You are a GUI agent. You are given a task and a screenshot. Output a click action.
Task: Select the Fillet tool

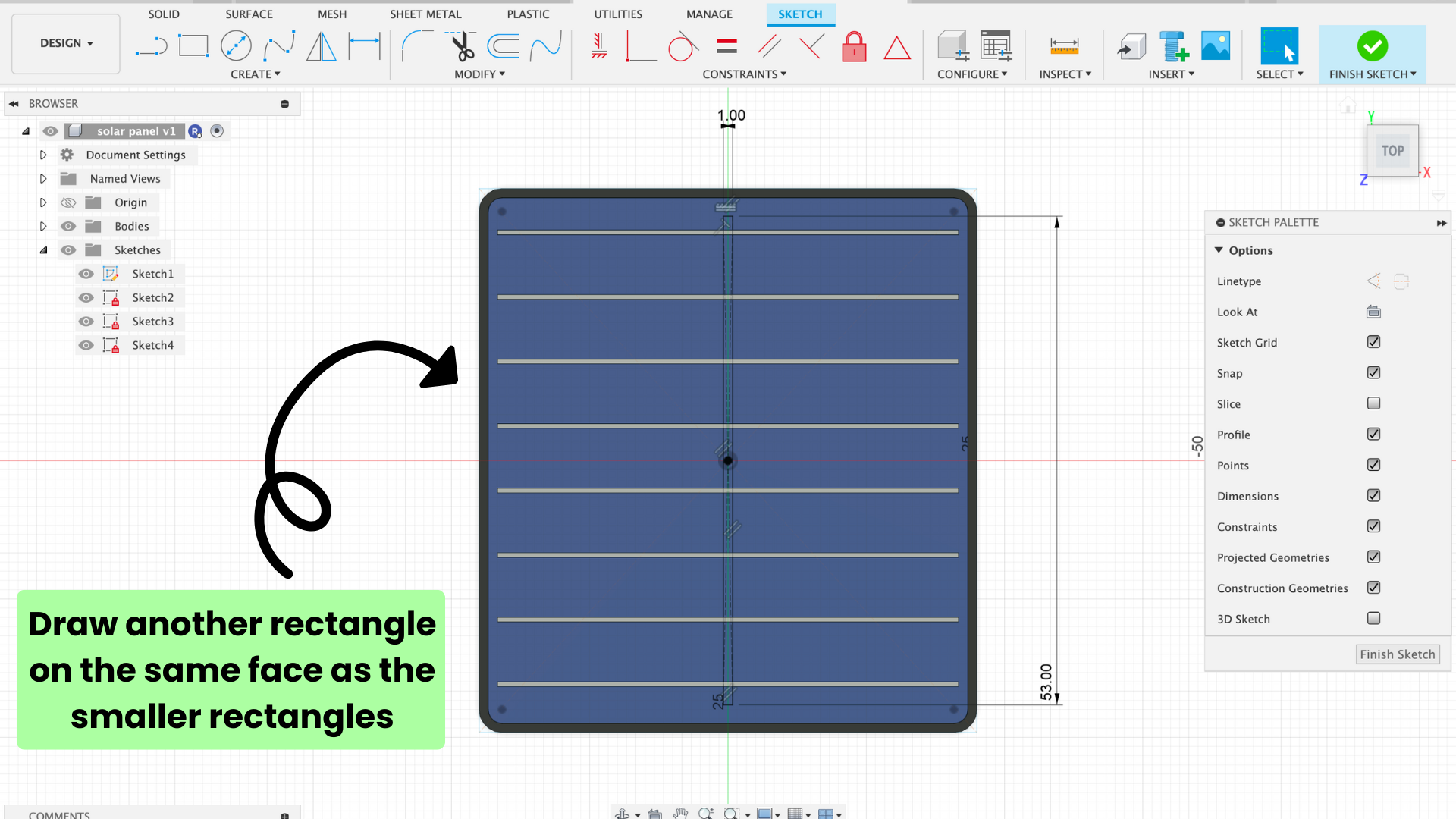coord(417,46)
